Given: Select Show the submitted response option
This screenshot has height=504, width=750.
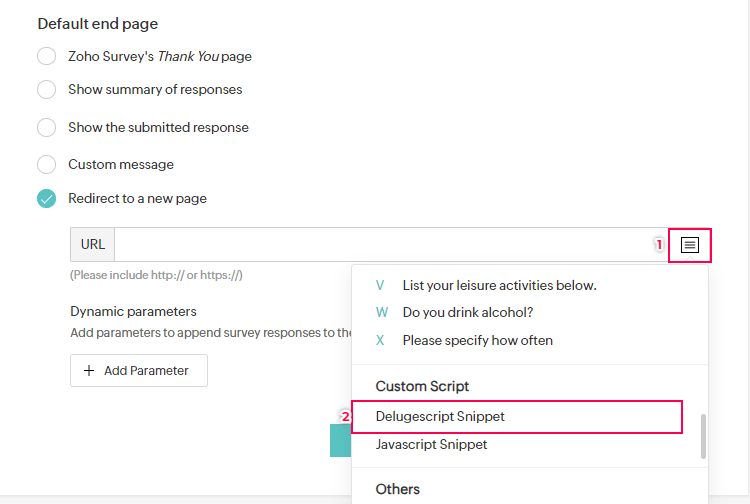Looking at the screenshot, I should [47, 128].
